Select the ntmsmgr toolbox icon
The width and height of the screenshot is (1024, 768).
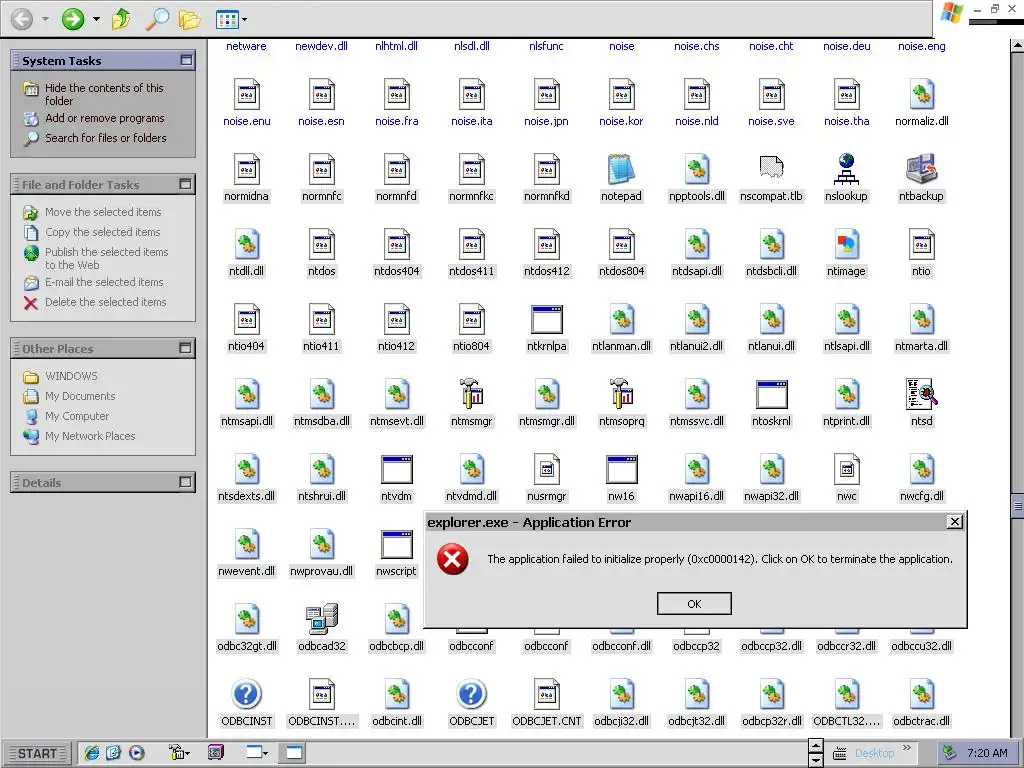pyautogui.click(x=471, y=394)
